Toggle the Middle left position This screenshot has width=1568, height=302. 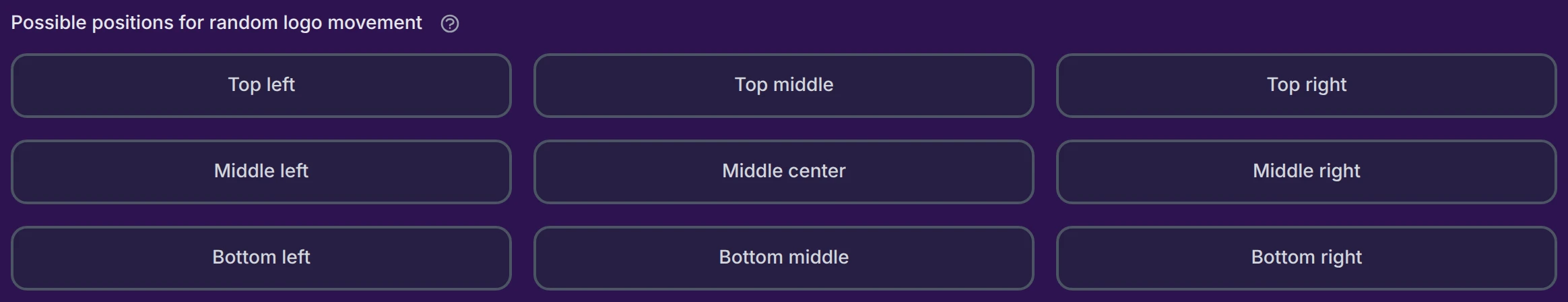pyautogui.click(x=261, y=172)
